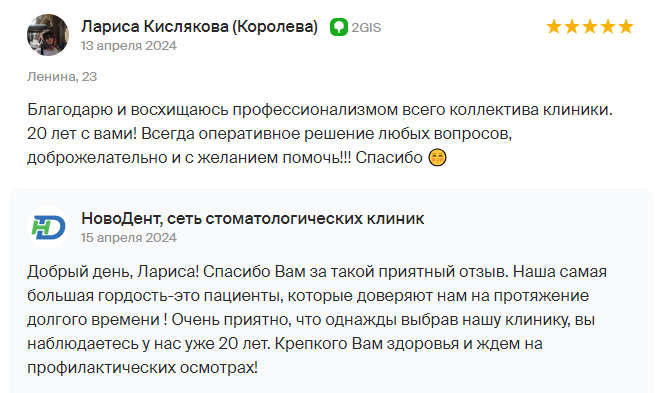This screenshot has width=659, height=393.
Task: Click the reply date 15 апреля 2024
Action: point(129,237)
